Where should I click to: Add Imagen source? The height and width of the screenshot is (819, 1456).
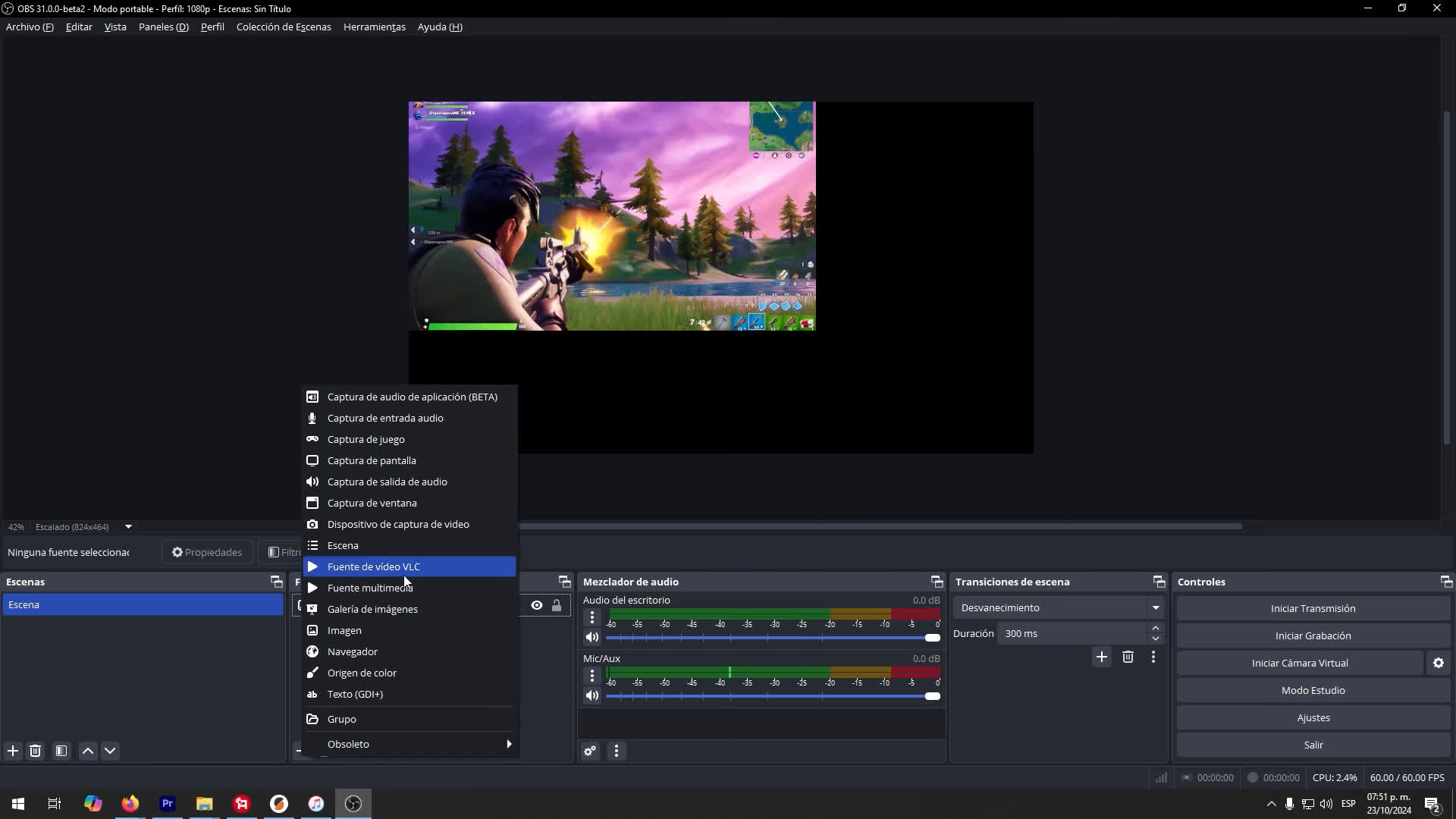pos(409,630)
